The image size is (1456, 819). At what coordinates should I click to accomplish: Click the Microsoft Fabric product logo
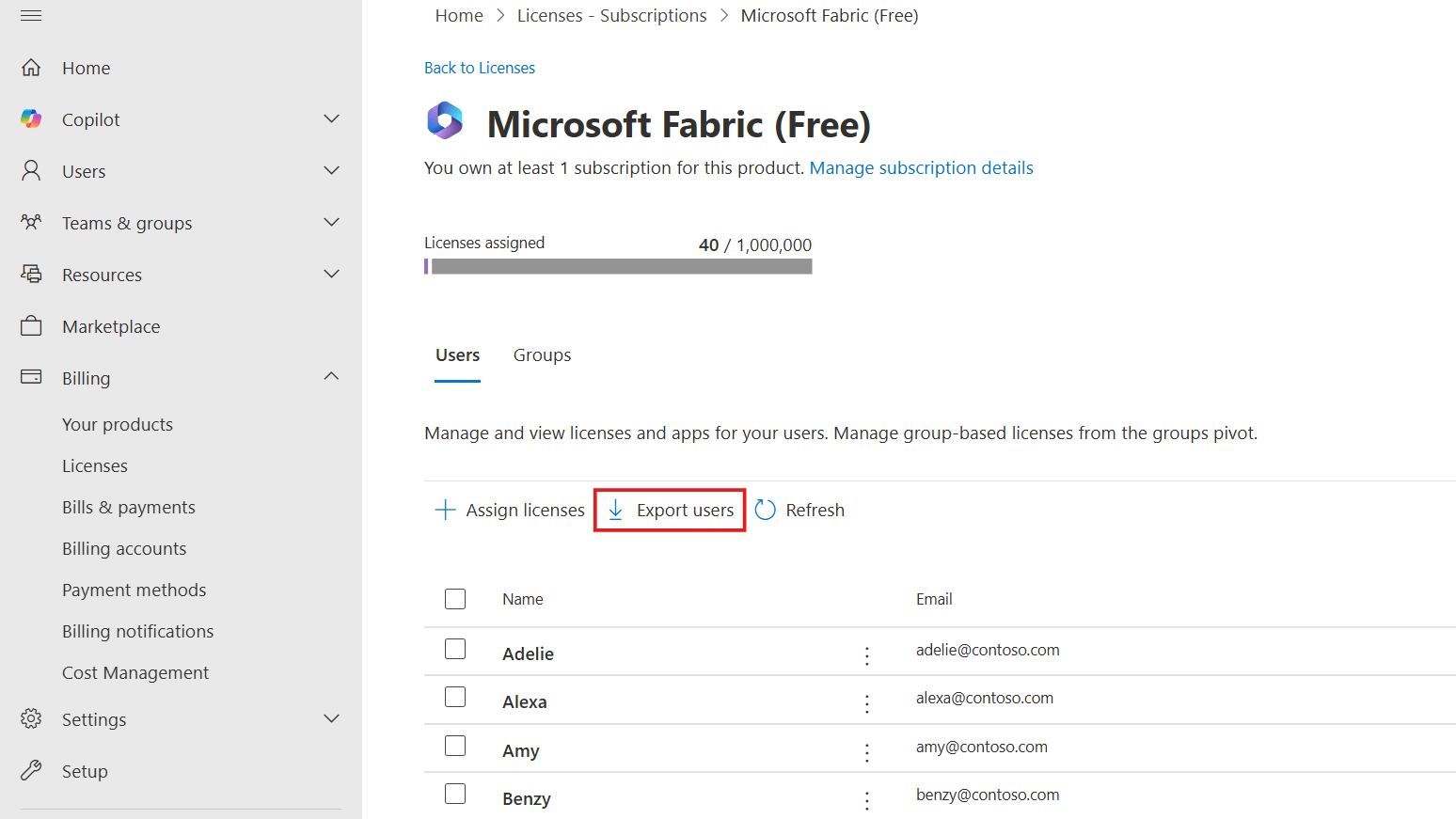[445, 121]
